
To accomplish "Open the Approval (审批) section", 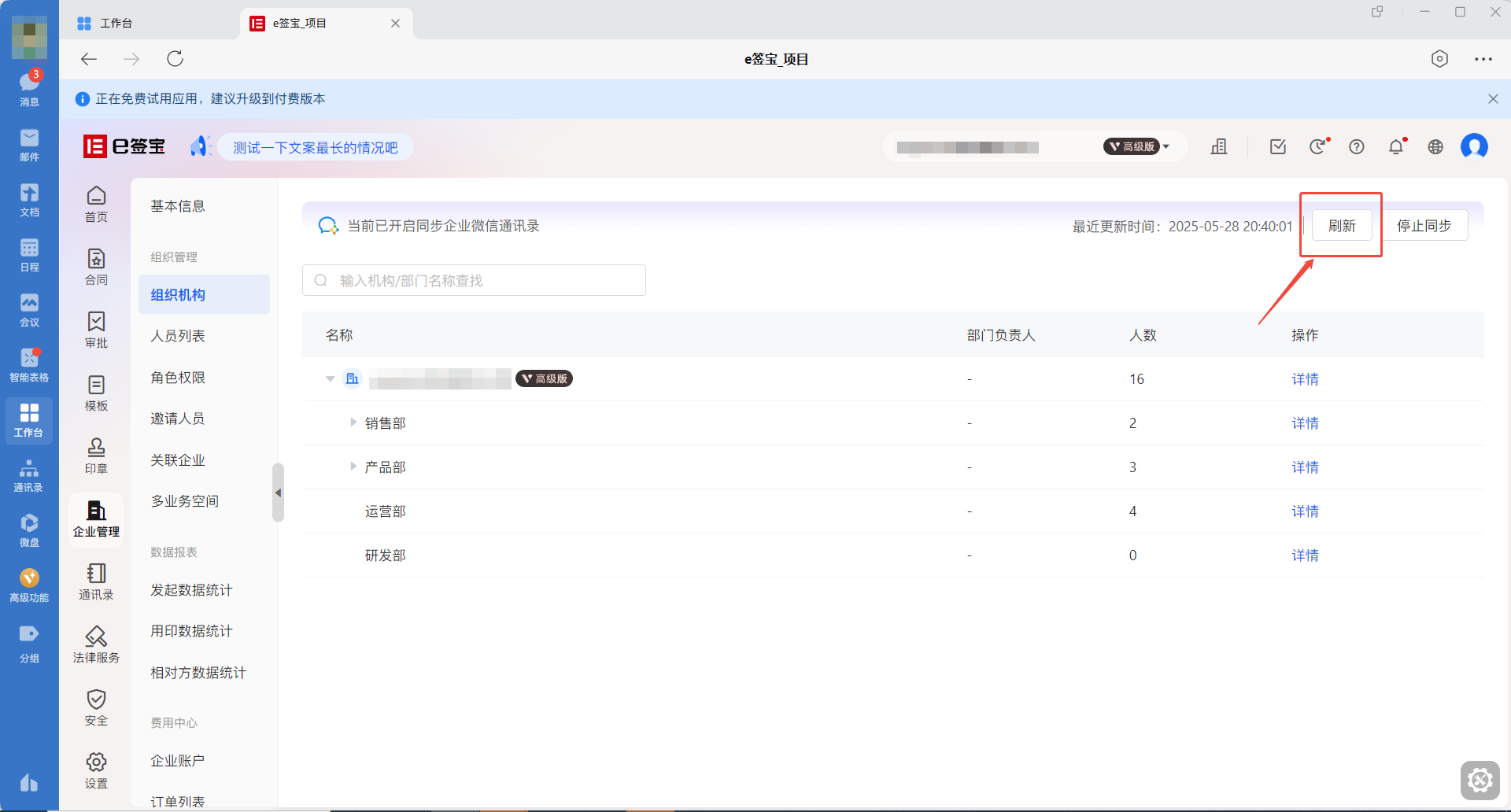I will click(x=96, y=330).
